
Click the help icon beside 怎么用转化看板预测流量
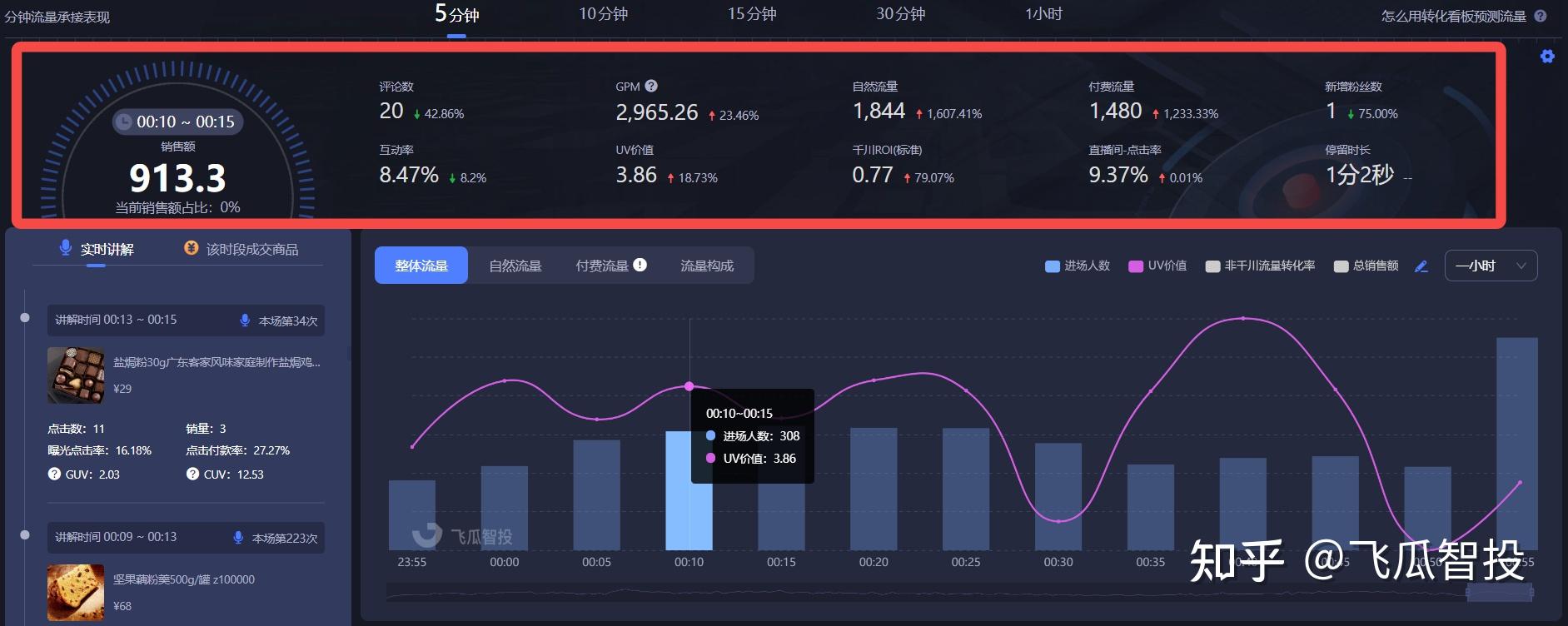pos(1541,16)
